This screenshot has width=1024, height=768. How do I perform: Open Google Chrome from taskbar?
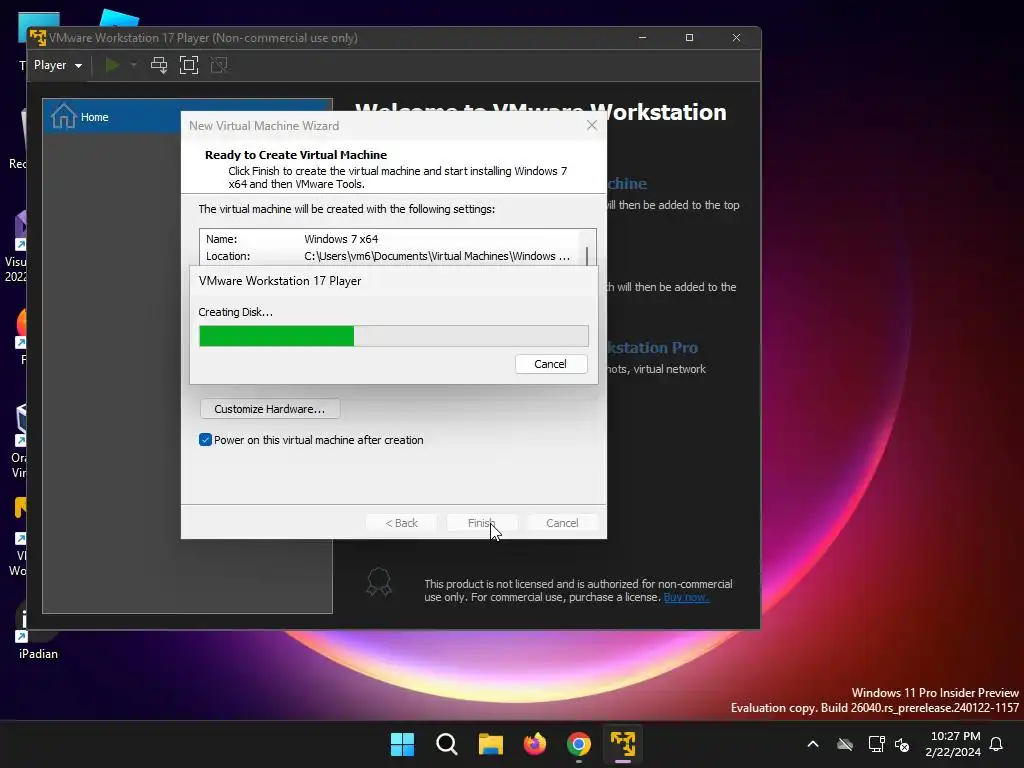[x=579, y=744]
